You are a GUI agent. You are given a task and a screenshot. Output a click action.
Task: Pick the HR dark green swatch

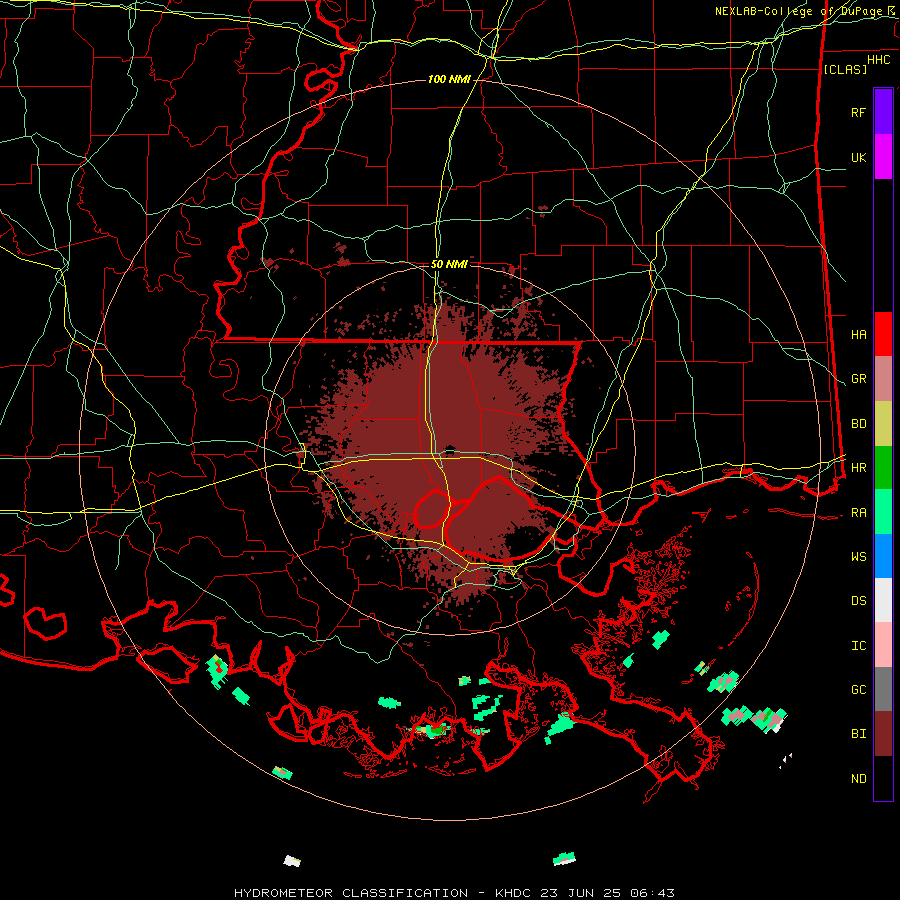pos(883,468)
